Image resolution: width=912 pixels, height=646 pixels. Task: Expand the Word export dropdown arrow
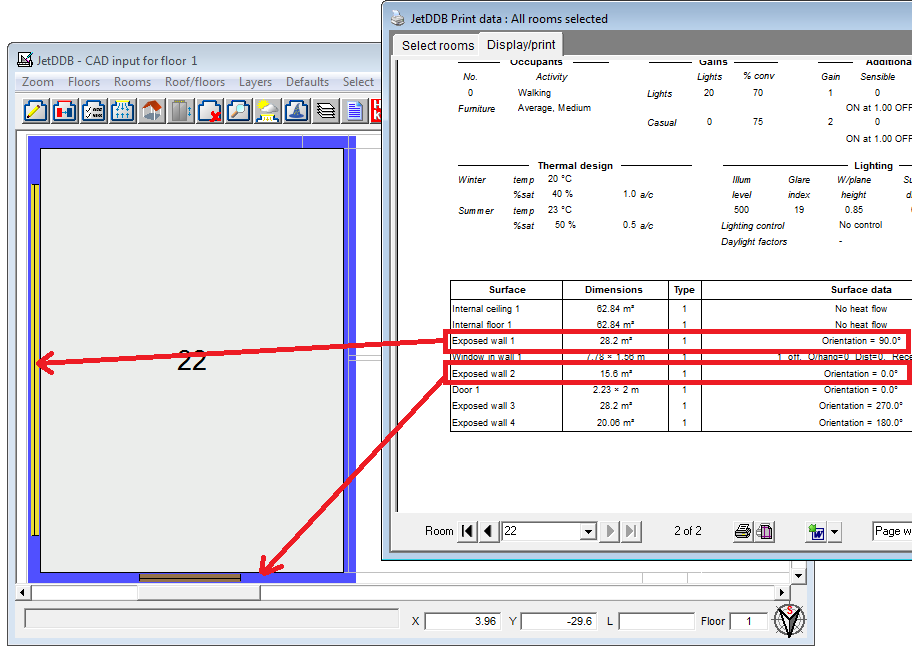[835, 531]
